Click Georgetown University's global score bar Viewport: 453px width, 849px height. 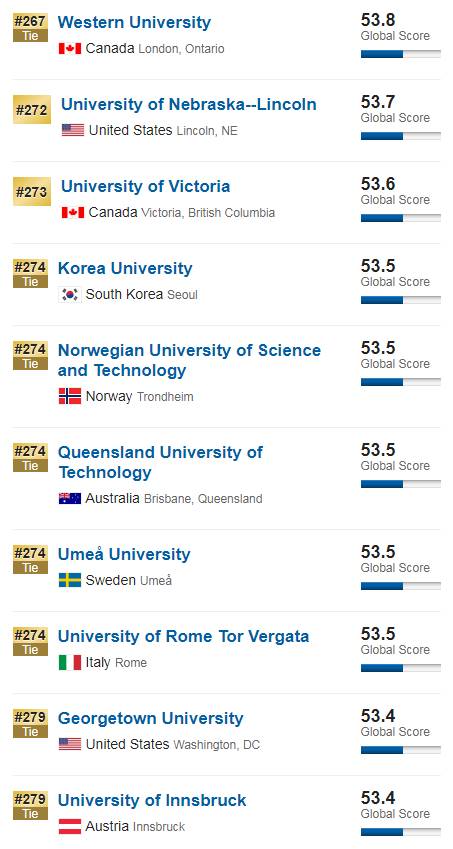[401, 750]
